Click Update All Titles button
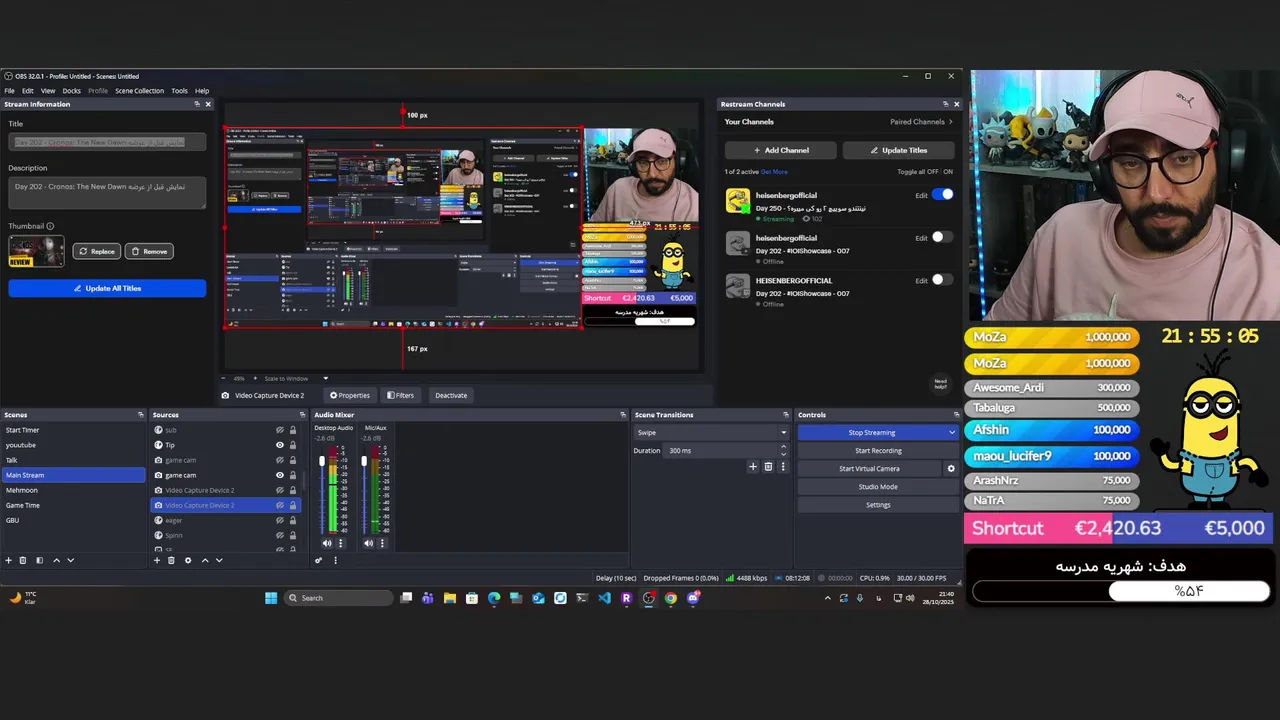This screenshot has height=720, width=1280. pos(107,288)
